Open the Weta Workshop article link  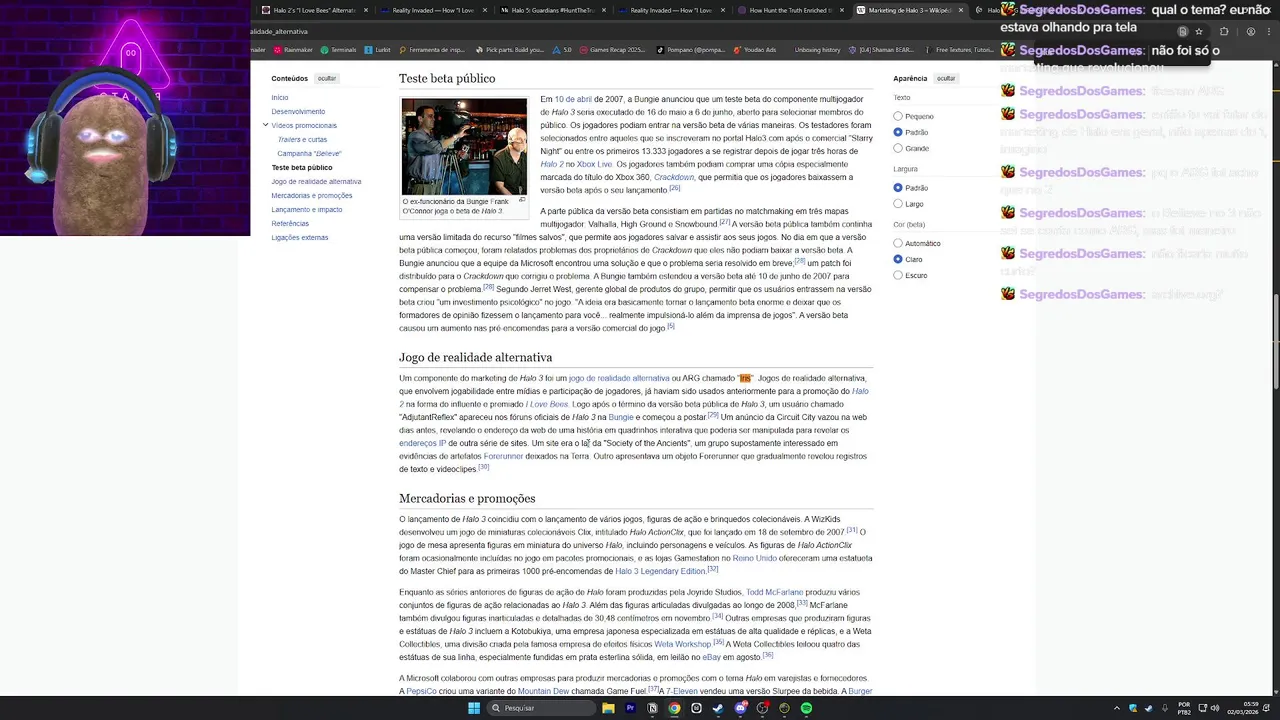point(683,644)
